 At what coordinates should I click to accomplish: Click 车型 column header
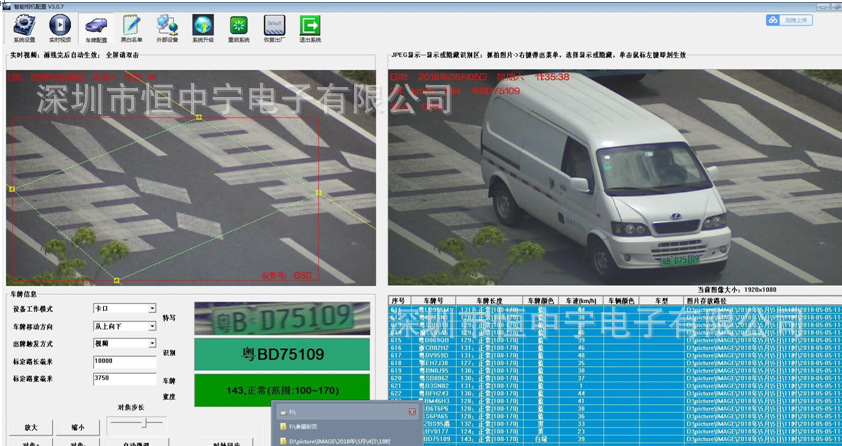coord(660,301)
